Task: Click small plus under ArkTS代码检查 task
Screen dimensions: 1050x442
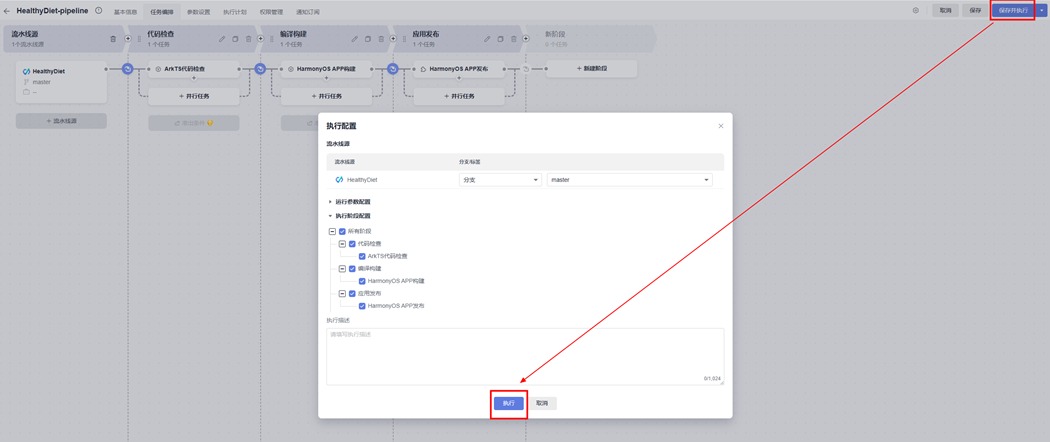Action: pyautogui.click(x=194, y=78)
